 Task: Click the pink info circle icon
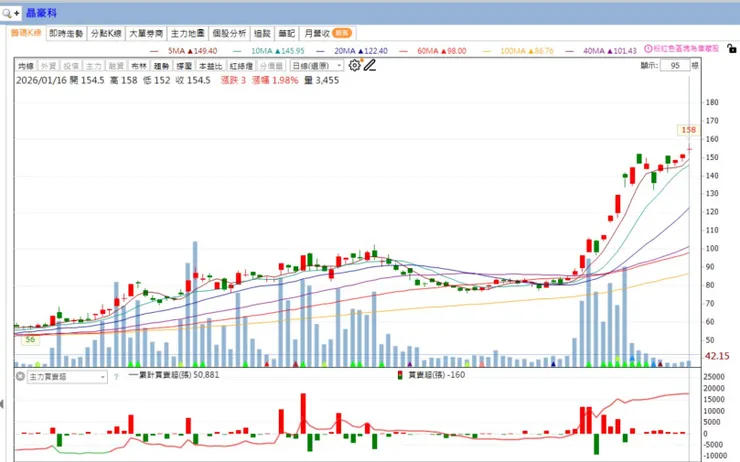[x=648, y=49]
